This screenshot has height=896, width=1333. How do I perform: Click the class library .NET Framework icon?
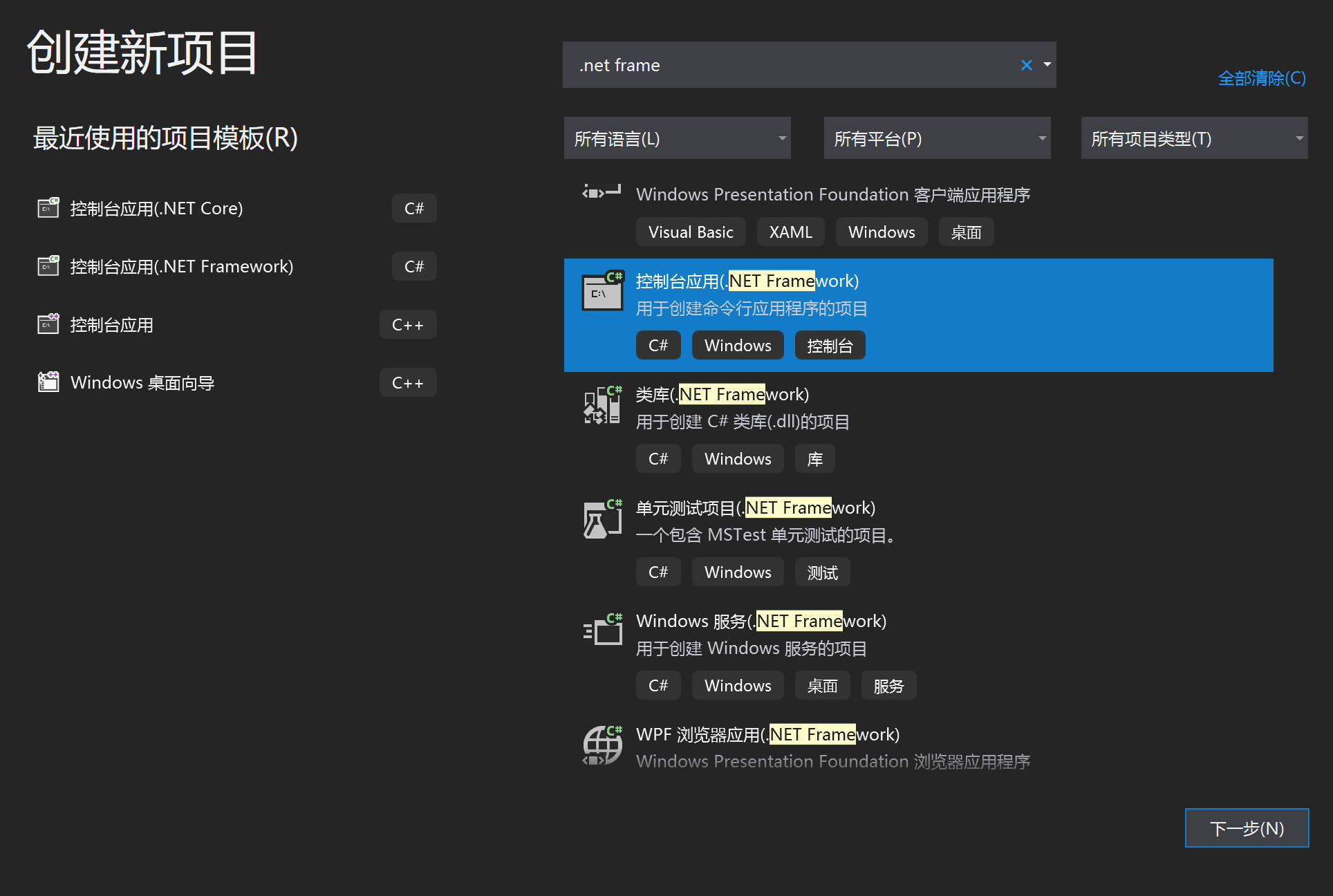(x=602, y=405)
